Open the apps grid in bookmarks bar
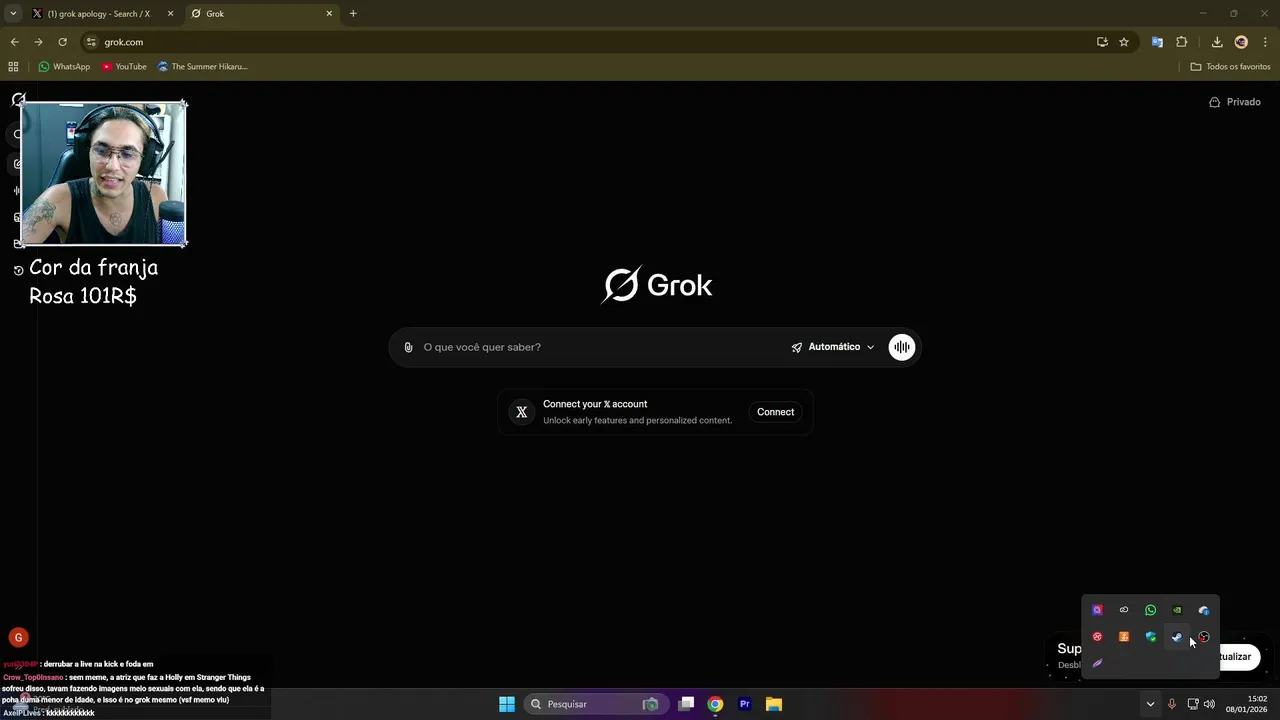1280x720 pixels. [13, 67]
